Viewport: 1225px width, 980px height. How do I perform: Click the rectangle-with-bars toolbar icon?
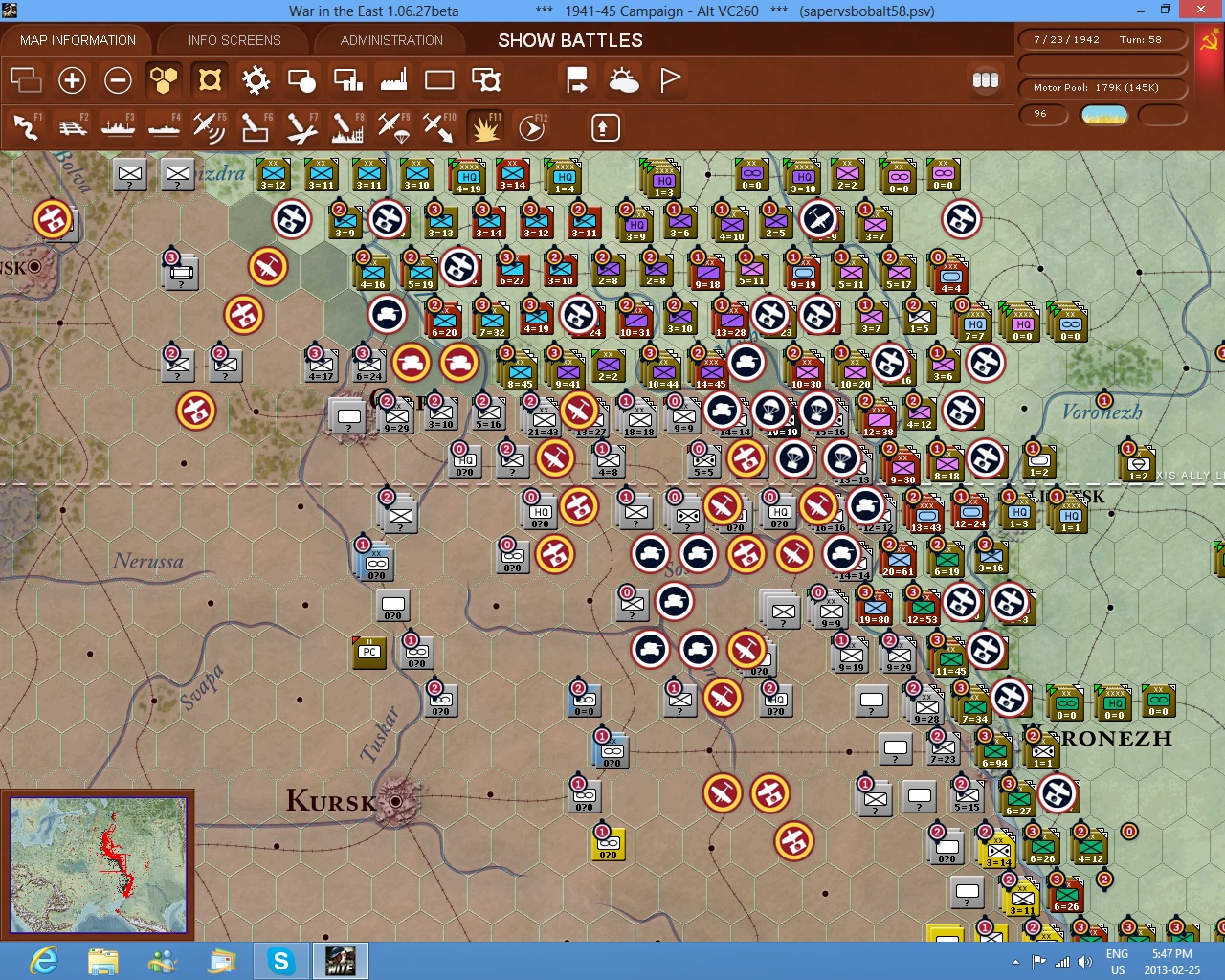[x=347, y=79]
